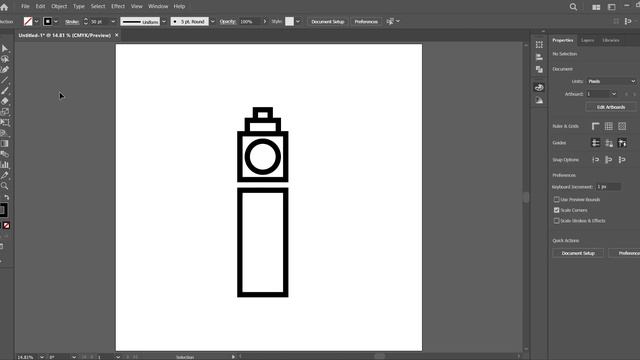Expand the opacity slider arrow
Viewport: 640px width, 360px height.
click(264, 21)
